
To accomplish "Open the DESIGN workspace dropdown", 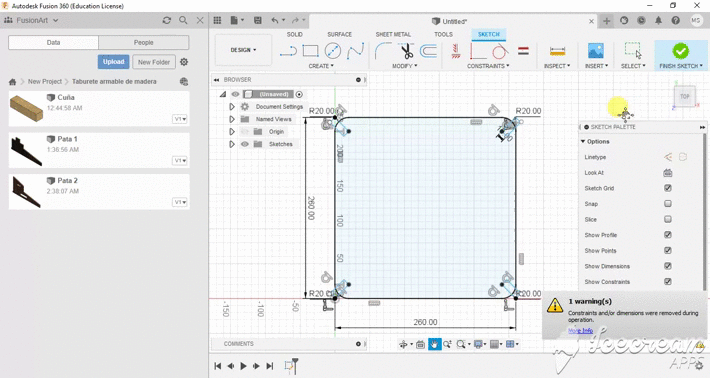I will tap(243, 50).
